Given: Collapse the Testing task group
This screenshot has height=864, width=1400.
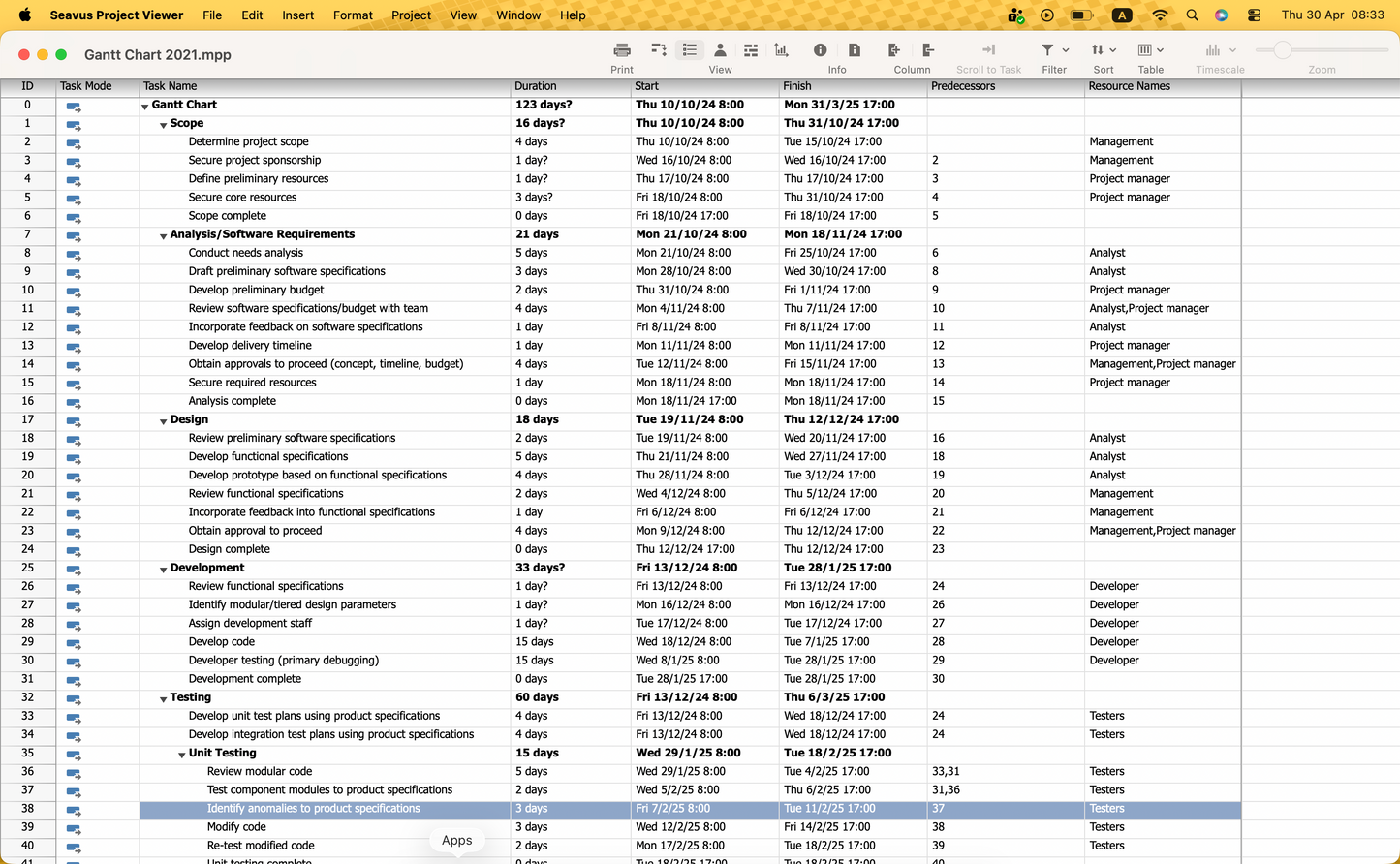Looking at the screenshot, I should (x=163, y=699).
